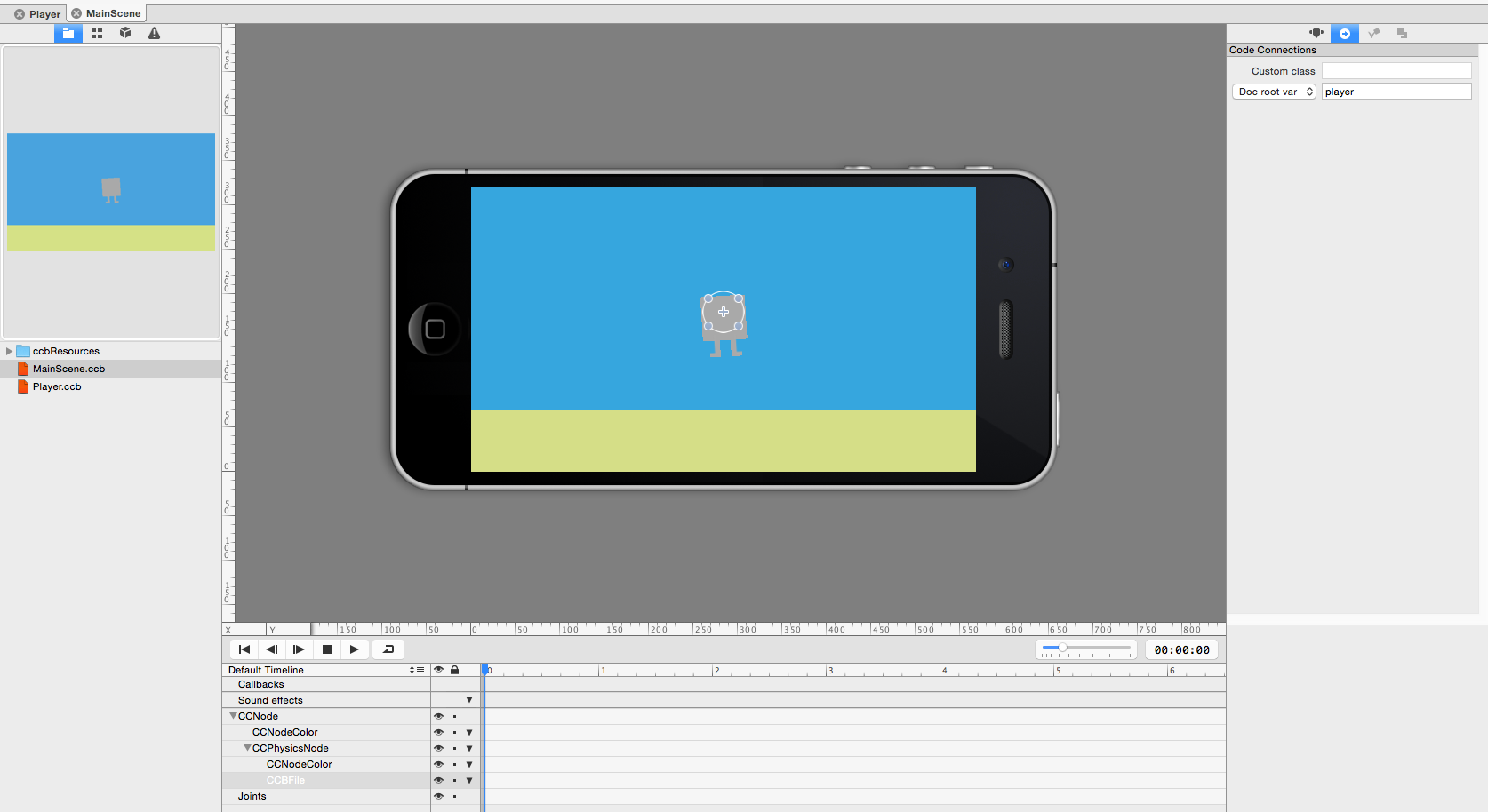This screenshot has height=812, width=1488.
Task: Expand the ccbResources folder
Action: click(x=9, y=351)
